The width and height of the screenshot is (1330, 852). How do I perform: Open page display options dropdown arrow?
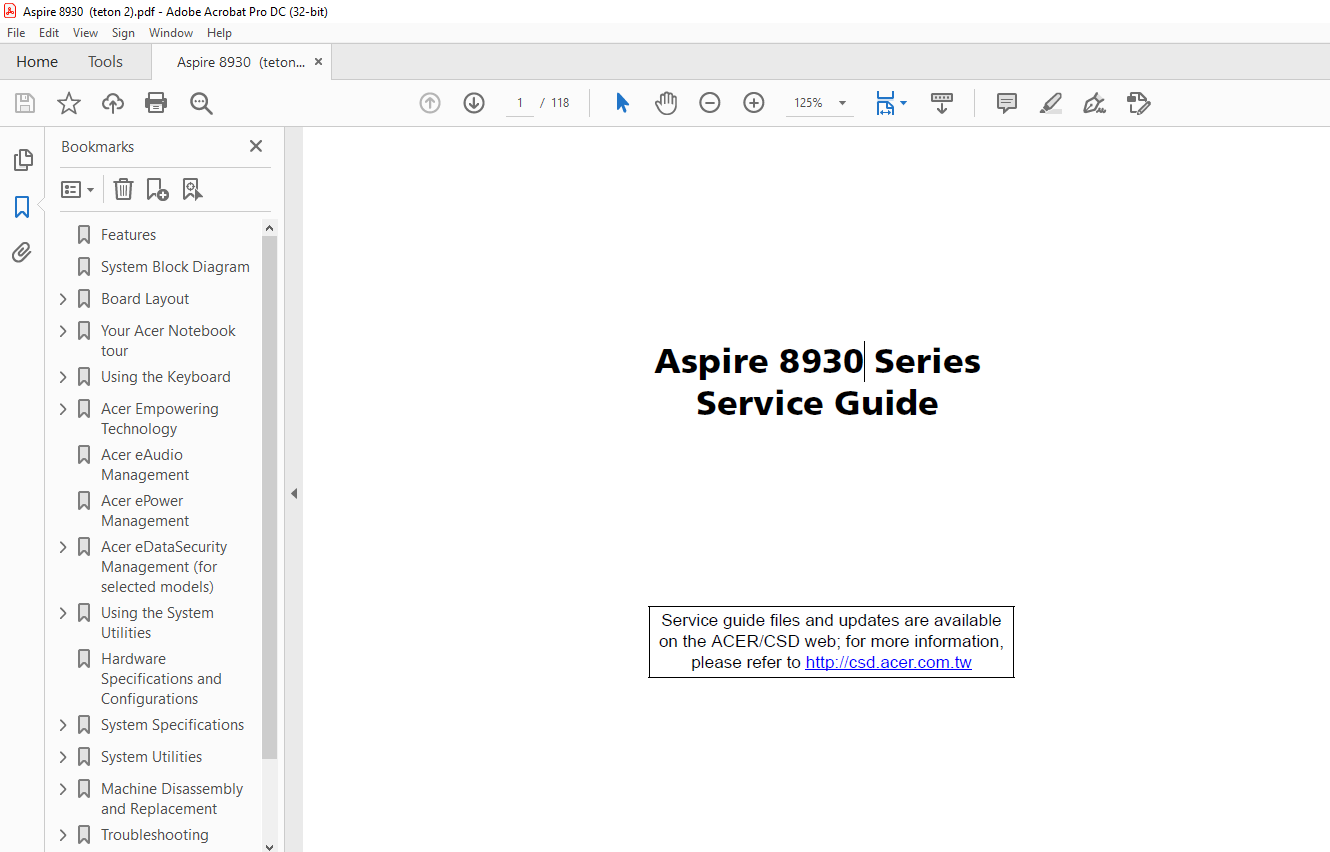point(904,103)
